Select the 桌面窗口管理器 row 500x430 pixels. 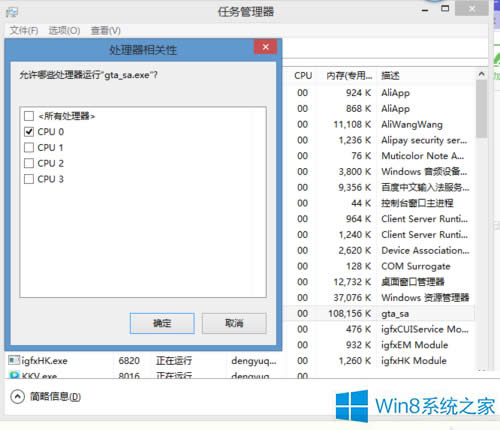coord(379,282)
